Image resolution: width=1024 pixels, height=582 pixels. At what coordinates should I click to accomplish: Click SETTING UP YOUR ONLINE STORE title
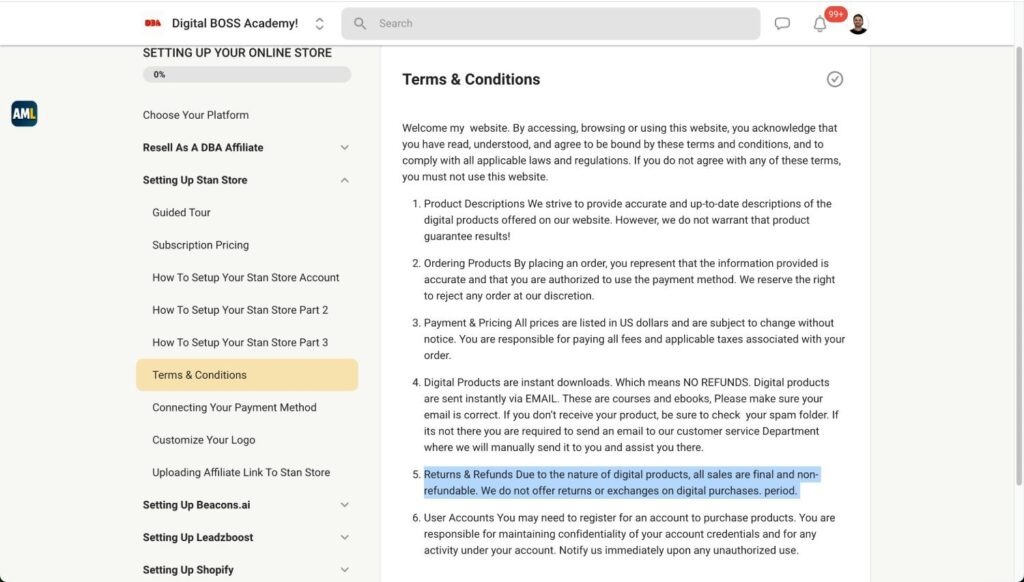pyautogui.click(x=237, y=53)
